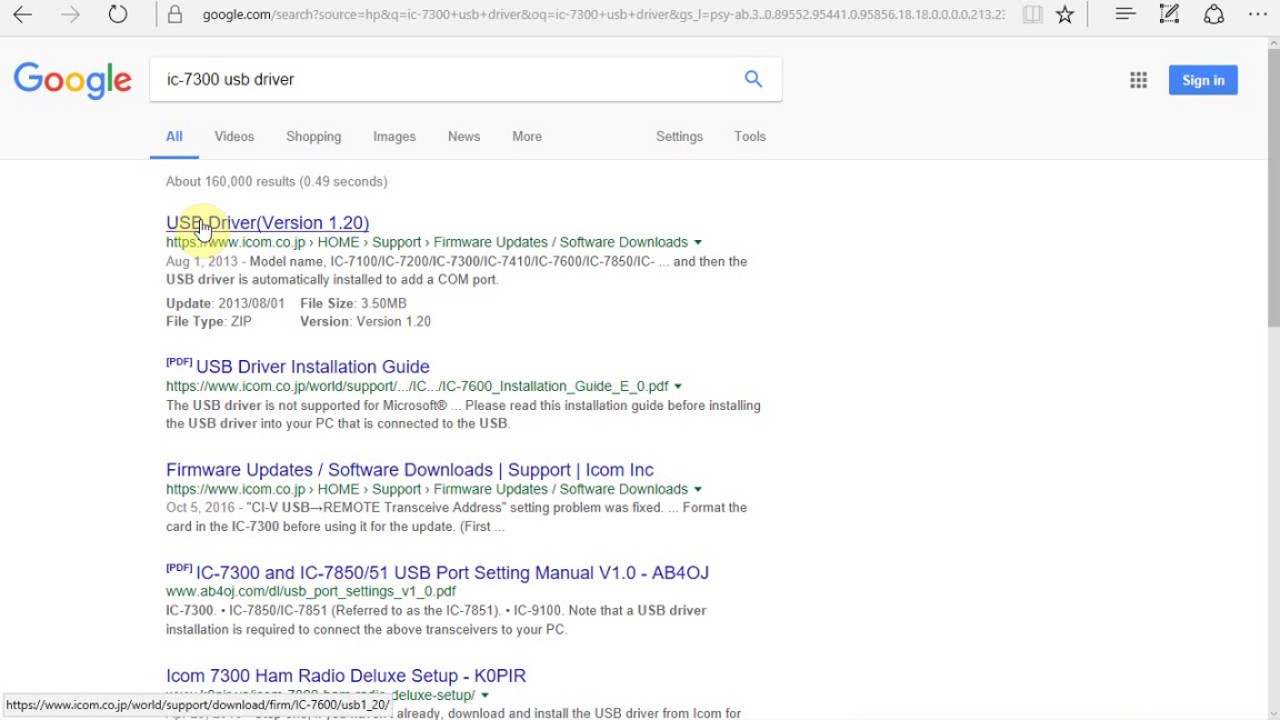Click the 'About 160,000 results' text
This screenshot has width=1280, height=720.
point(277,181)
